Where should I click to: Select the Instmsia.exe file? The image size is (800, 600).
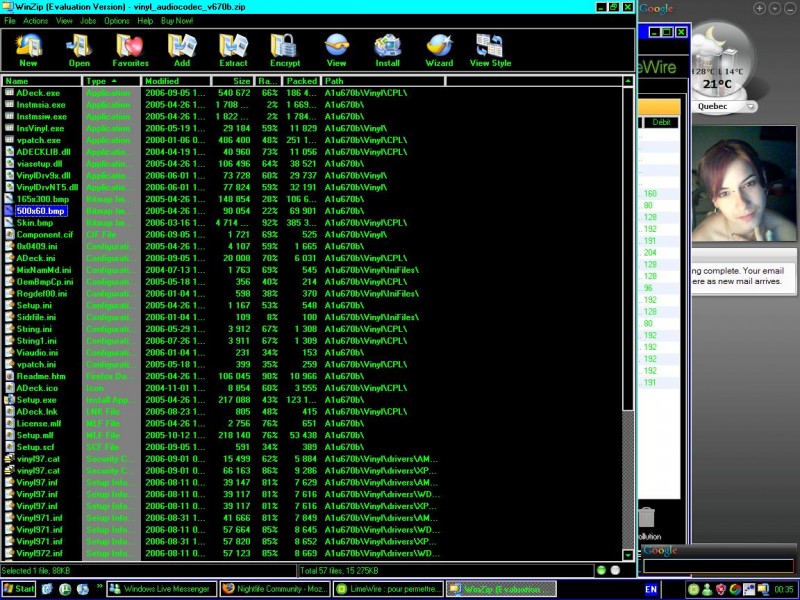(41, 105)
